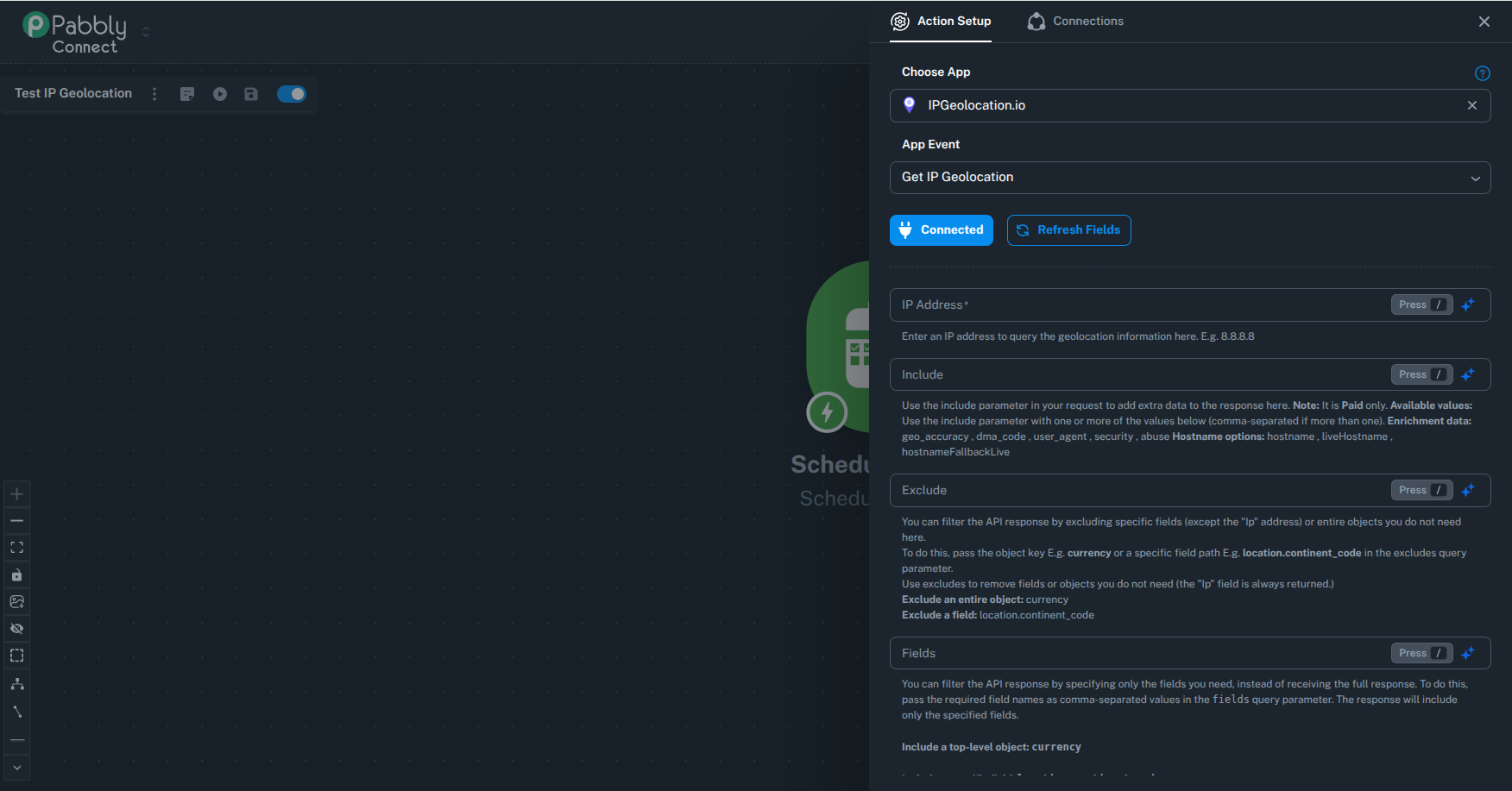1512x791 pixels.
Task: Zoom in on the canvas with plus icon
Action: tap(16, 494)
